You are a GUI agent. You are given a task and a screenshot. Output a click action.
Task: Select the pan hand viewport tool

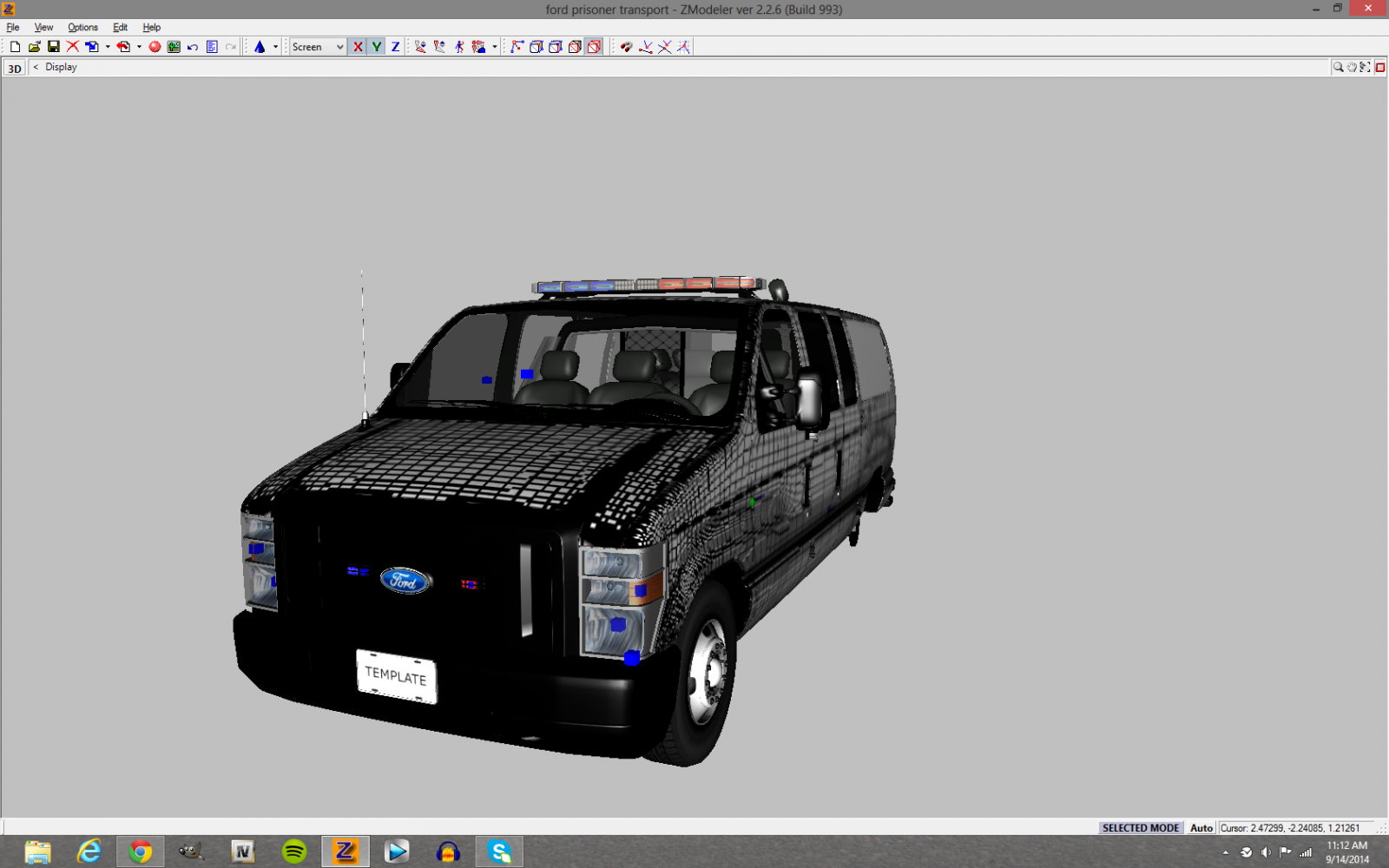click(x=1352, y=67)
